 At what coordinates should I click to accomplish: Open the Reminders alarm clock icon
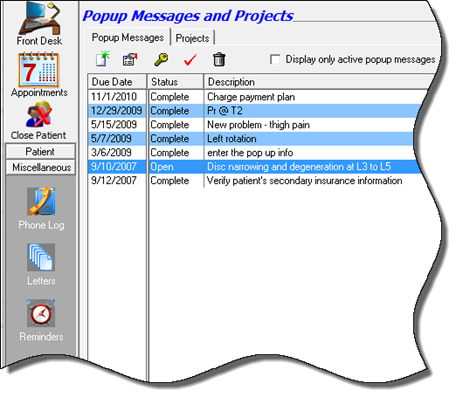41,313
